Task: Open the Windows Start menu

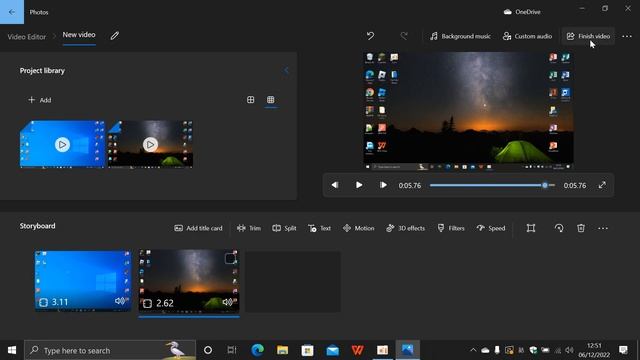Action: [x=12, y=350]
